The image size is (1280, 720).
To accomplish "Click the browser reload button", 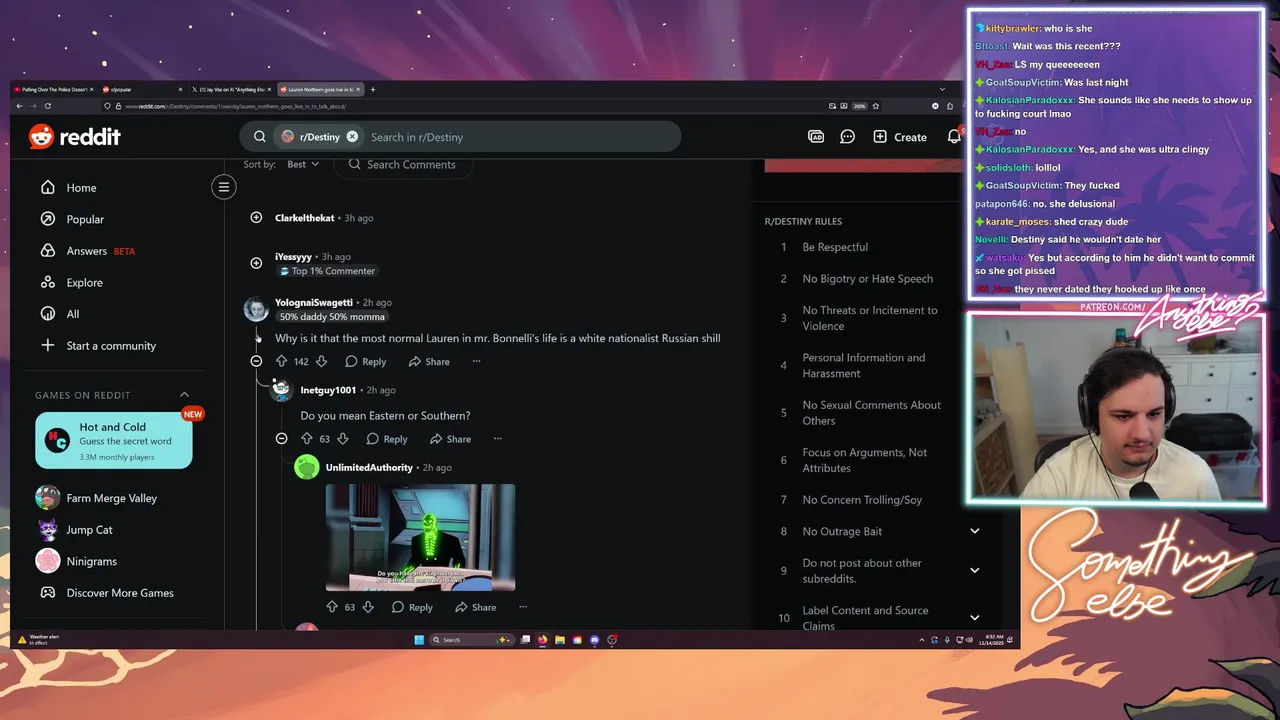I will coord(47,106).
